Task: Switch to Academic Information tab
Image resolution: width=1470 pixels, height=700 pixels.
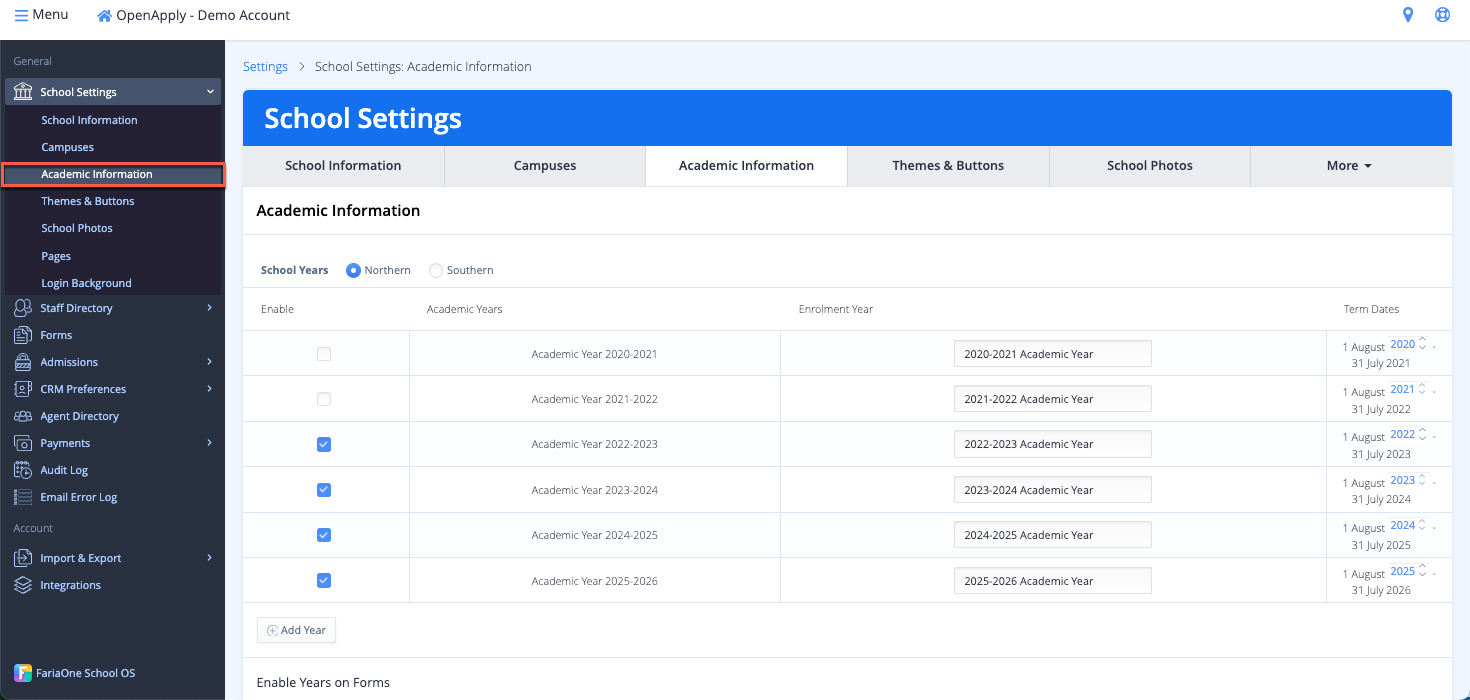Action: 746,166
